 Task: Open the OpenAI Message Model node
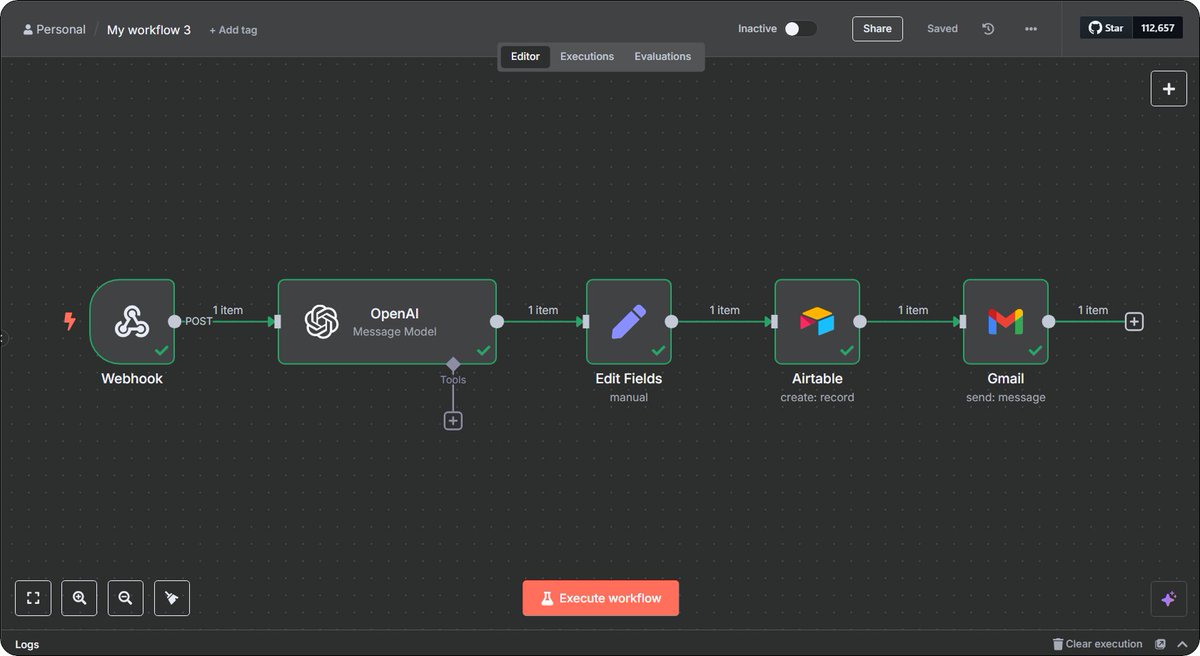tap(387, 322)
